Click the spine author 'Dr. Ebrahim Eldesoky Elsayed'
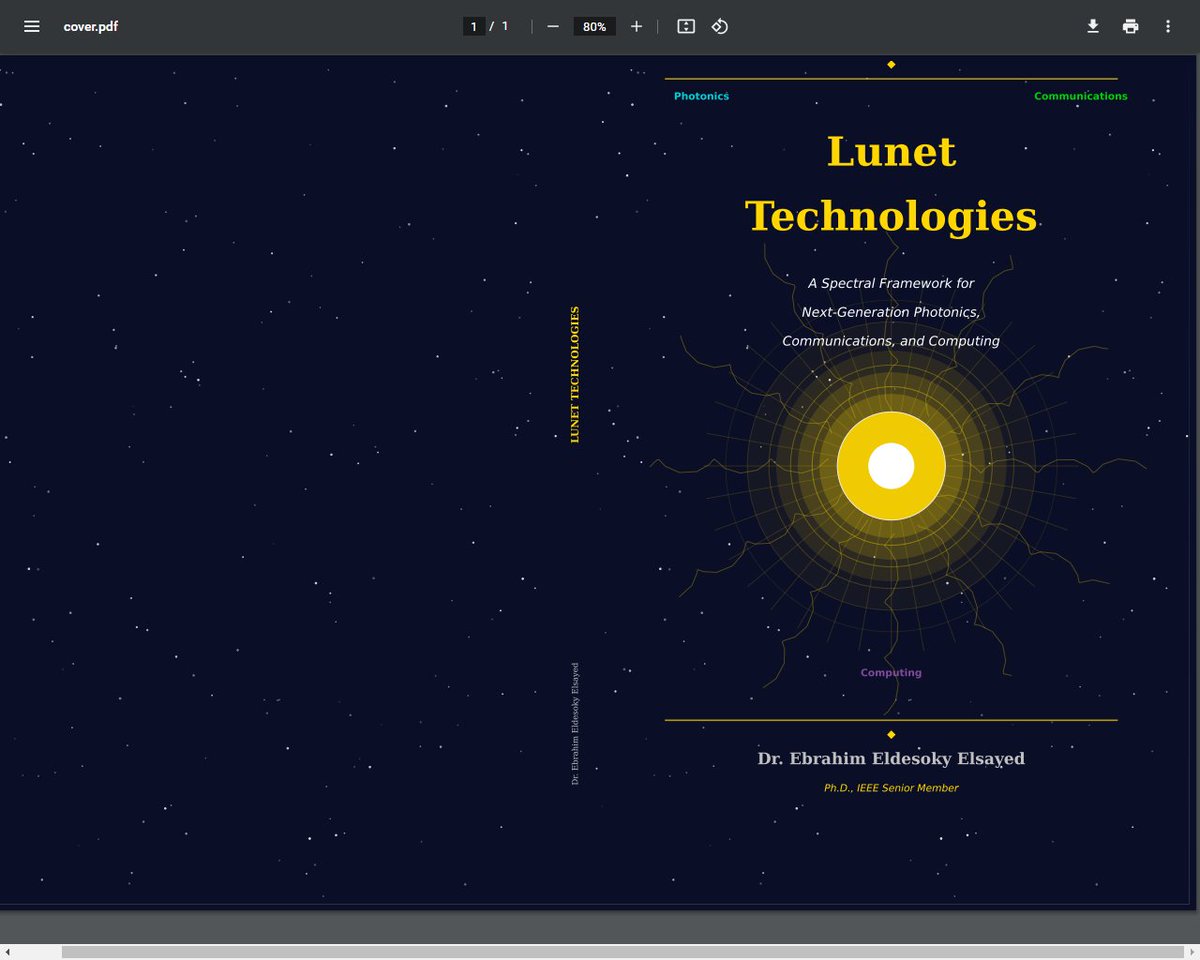 click(575, 723)
